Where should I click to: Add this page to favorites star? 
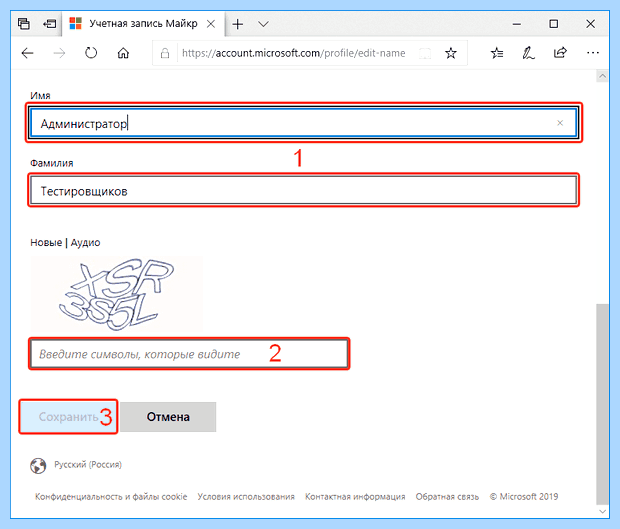pyautogui.click(x=451, y=53)
